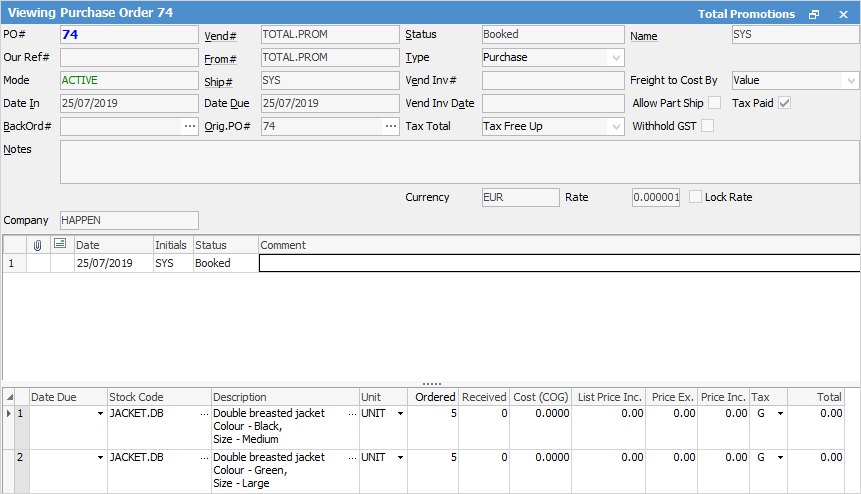
Task: Open the Orig.PO# ellipsis lookup
Action: point(390,127)
